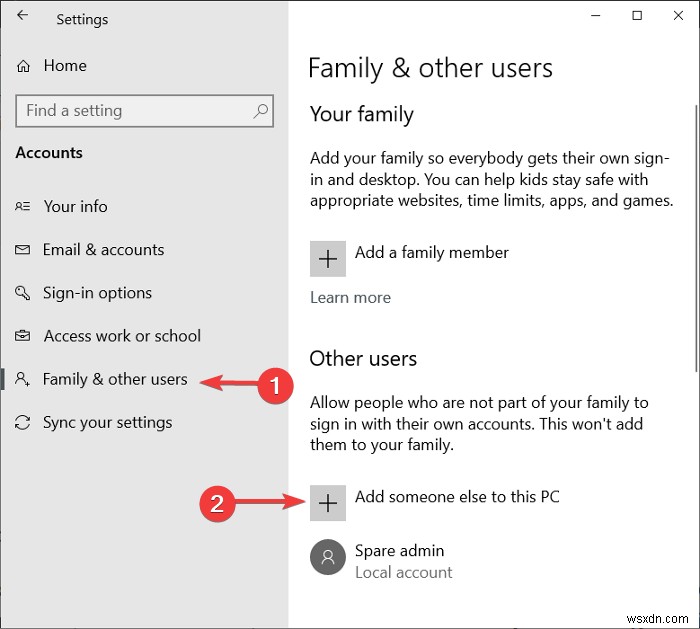
Task: Click Add a family member label
Action: tap(432, 253)
